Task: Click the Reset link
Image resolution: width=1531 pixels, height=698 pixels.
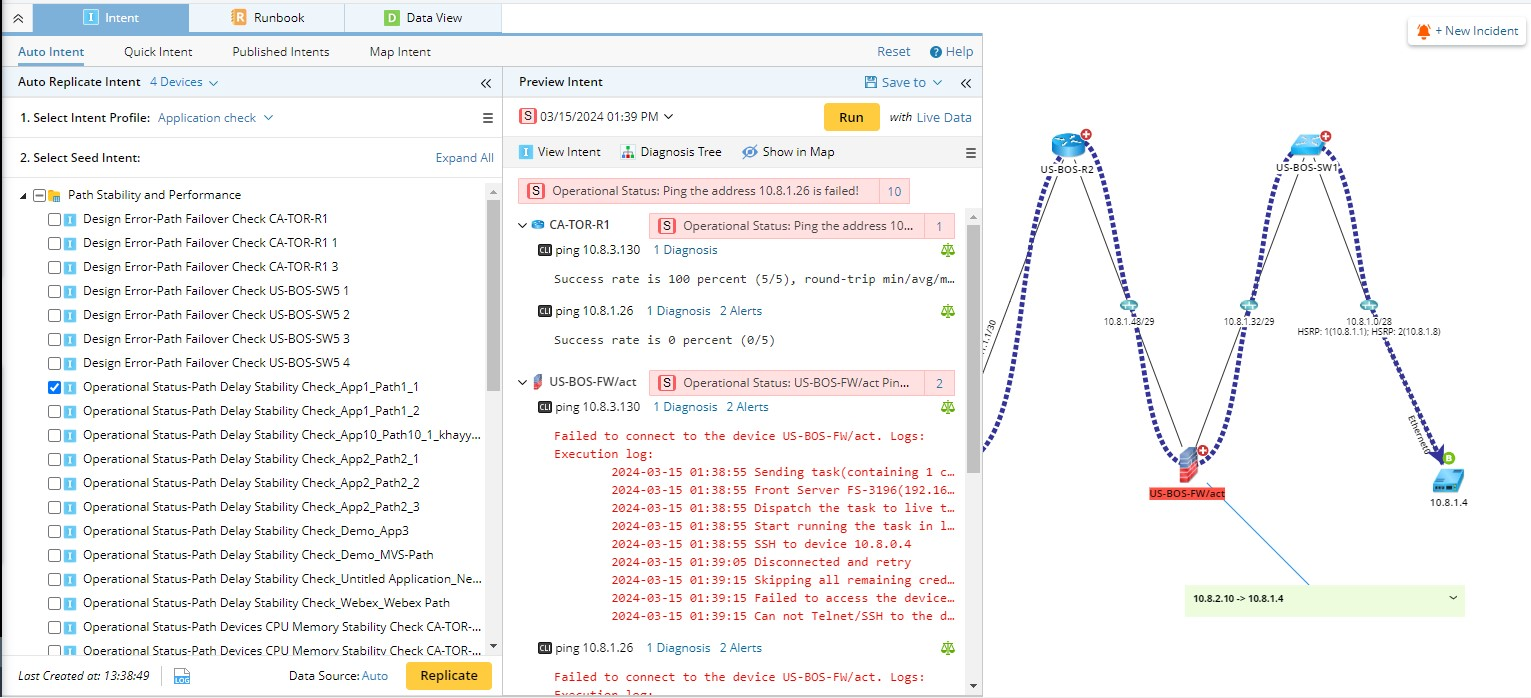Action: [x=894, y=52]
